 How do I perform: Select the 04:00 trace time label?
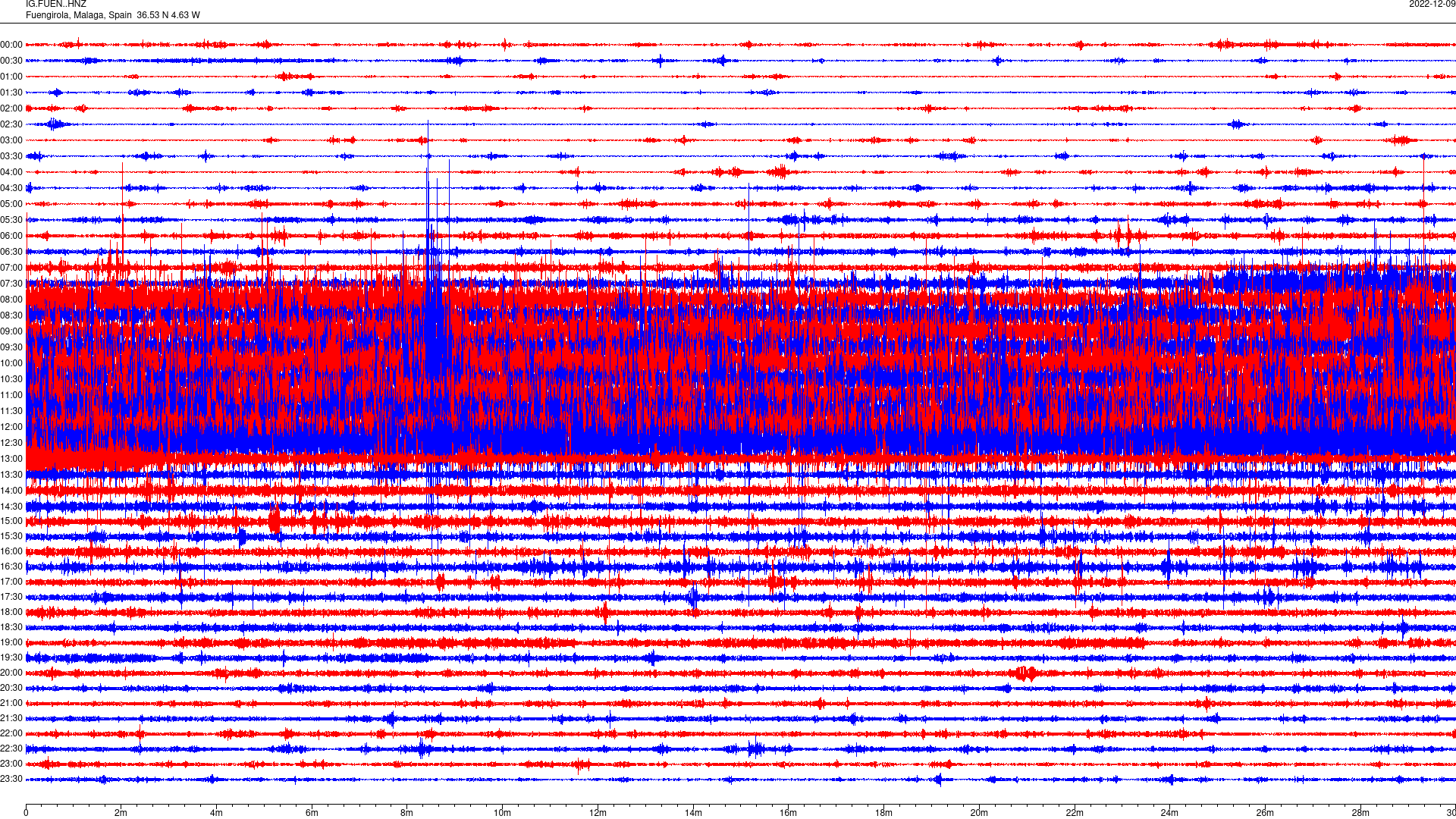[x=11, y=172]
